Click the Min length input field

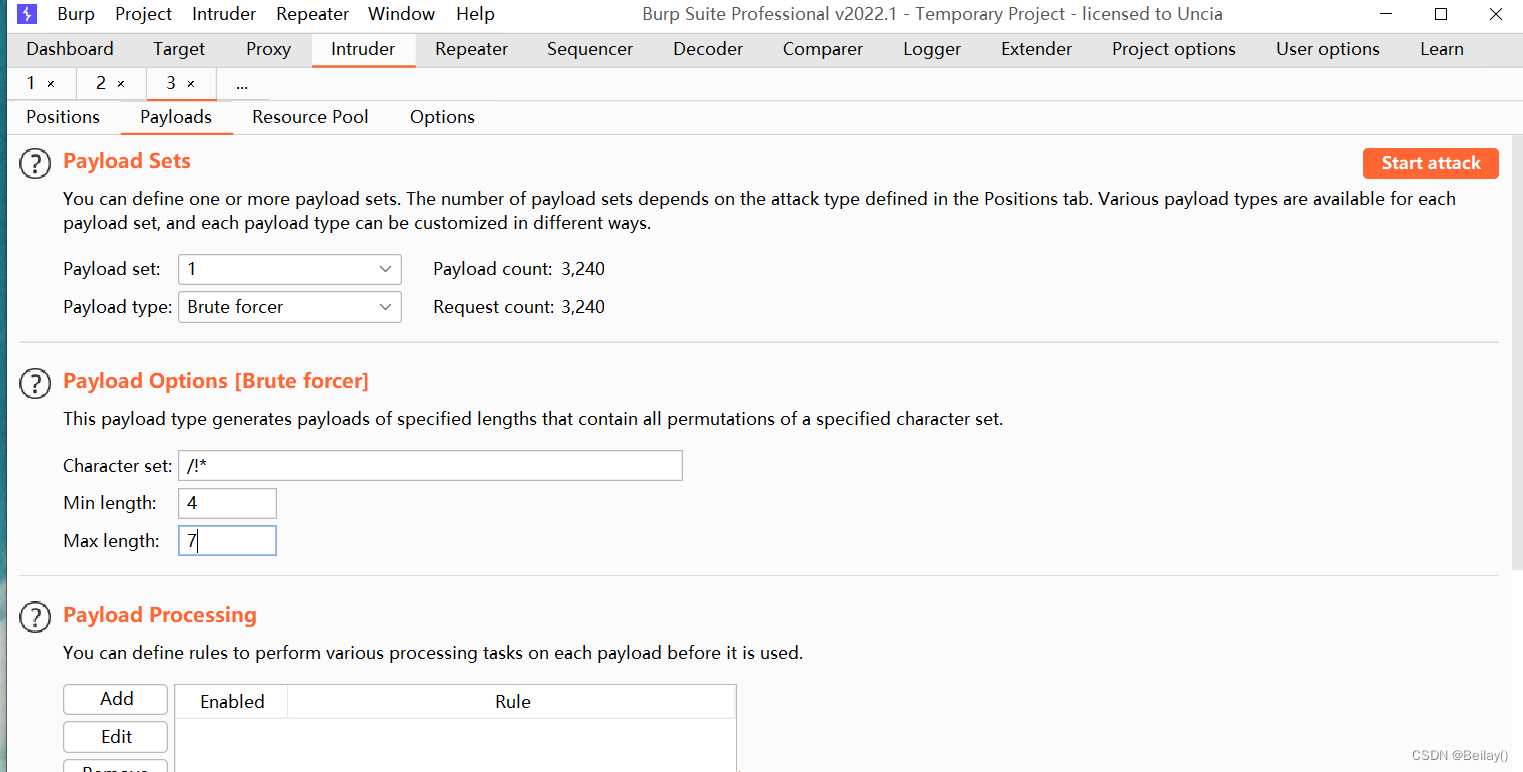(x=227, y=503)
